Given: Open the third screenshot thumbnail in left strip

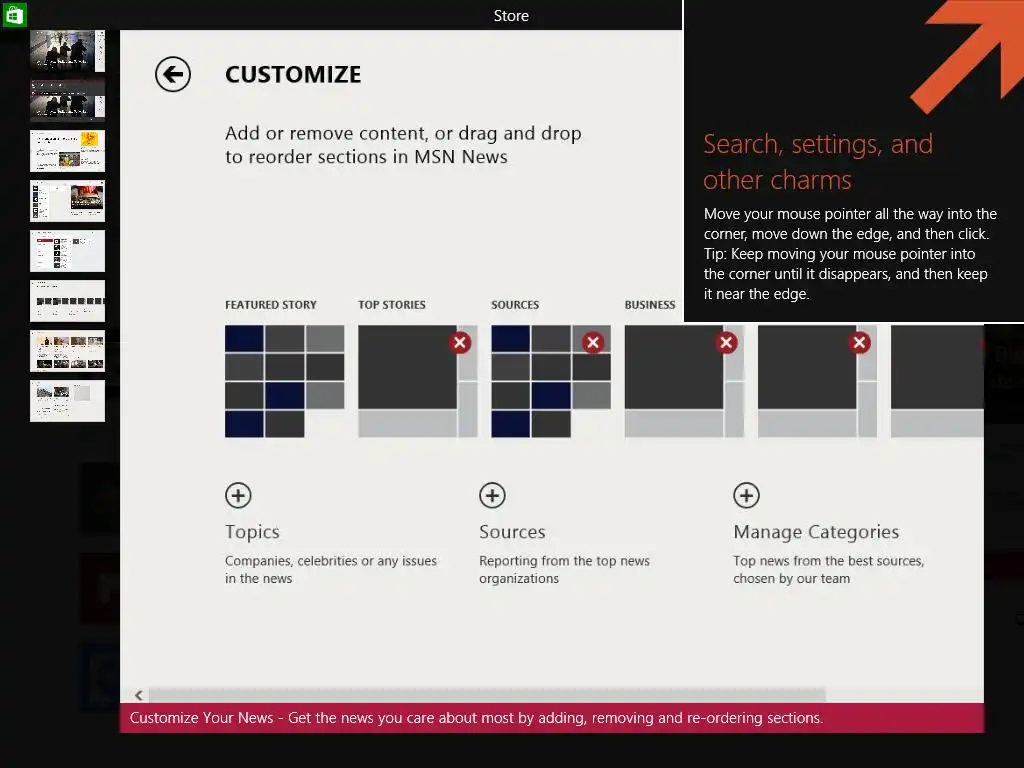Looking at the screenshot, I should (67, 151).
